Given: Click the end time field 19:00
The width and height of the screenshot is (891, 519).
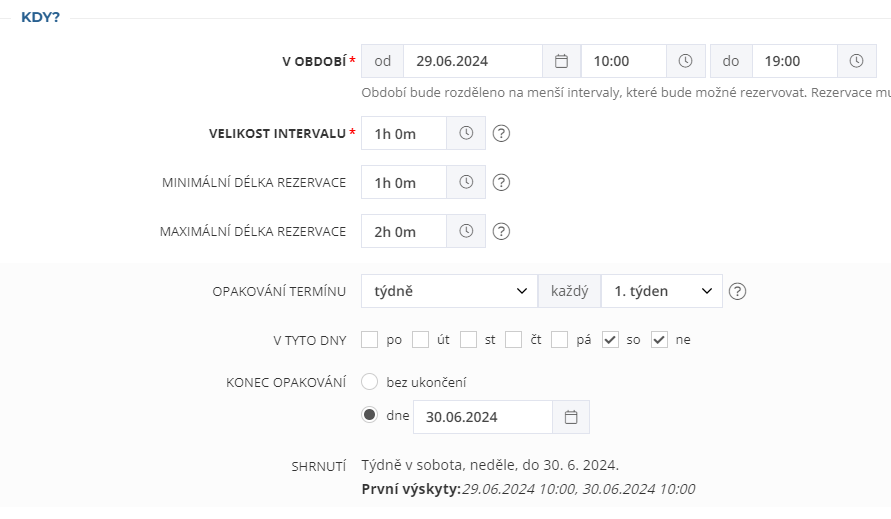Looking at the screenshot, I should coord(794,61).
